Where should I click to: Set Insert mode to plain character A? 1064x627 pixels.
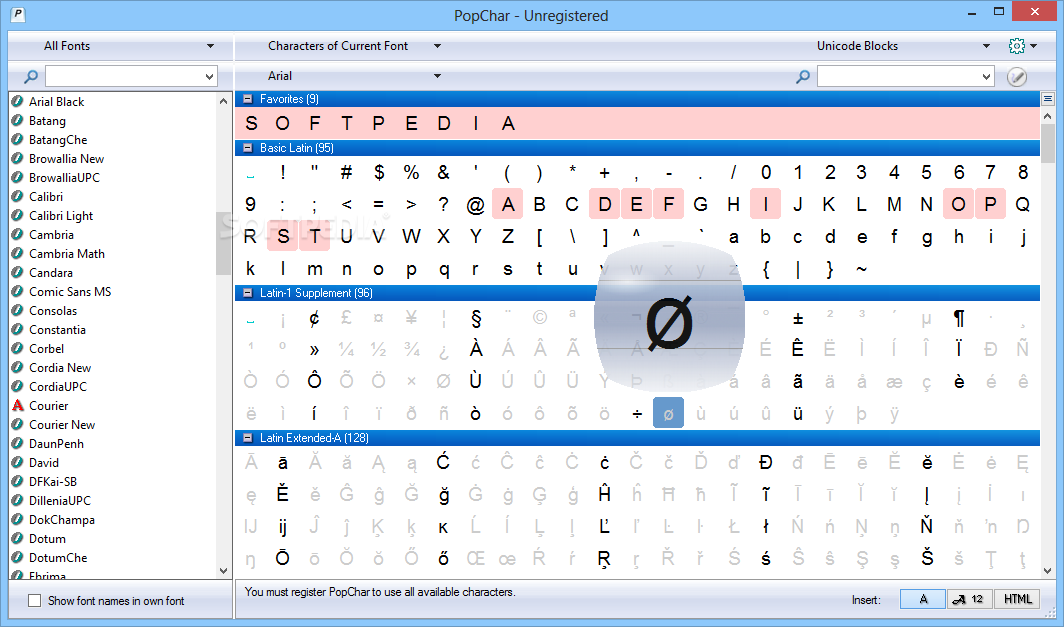(x=923, y=599)
